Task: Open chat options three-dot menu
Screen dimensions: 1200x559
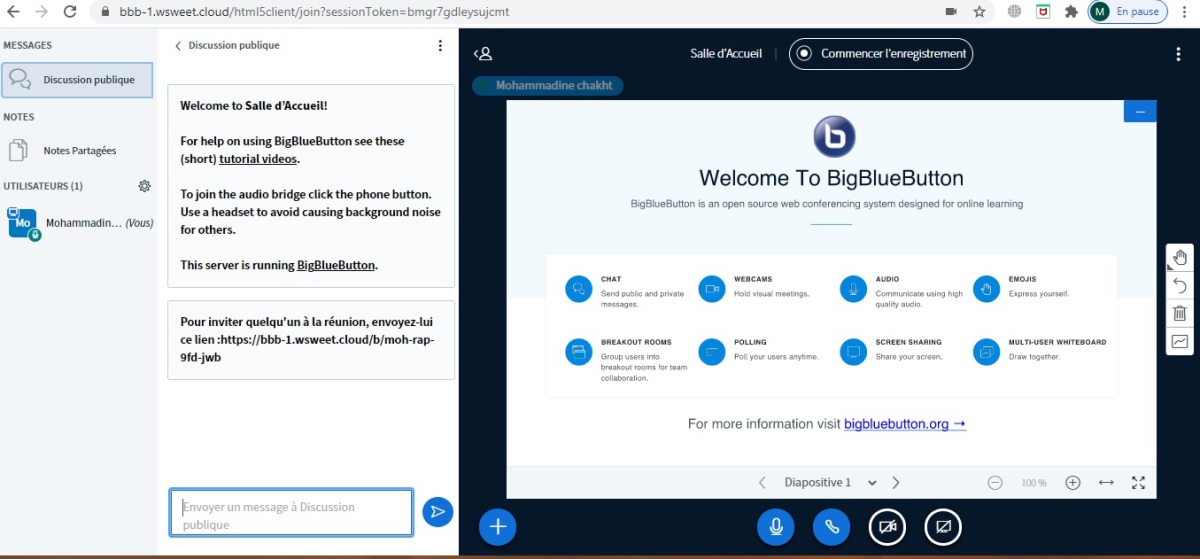Action: (x=440, y=46)
